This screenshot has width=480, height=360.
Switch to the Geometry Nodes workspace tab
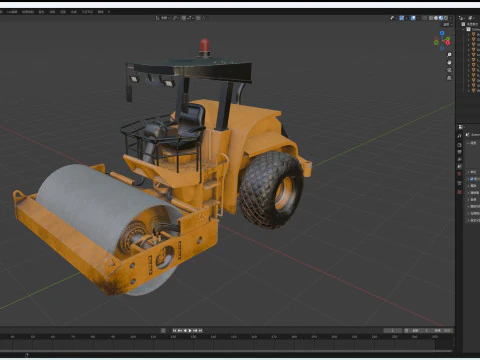(x=87, y=12)
